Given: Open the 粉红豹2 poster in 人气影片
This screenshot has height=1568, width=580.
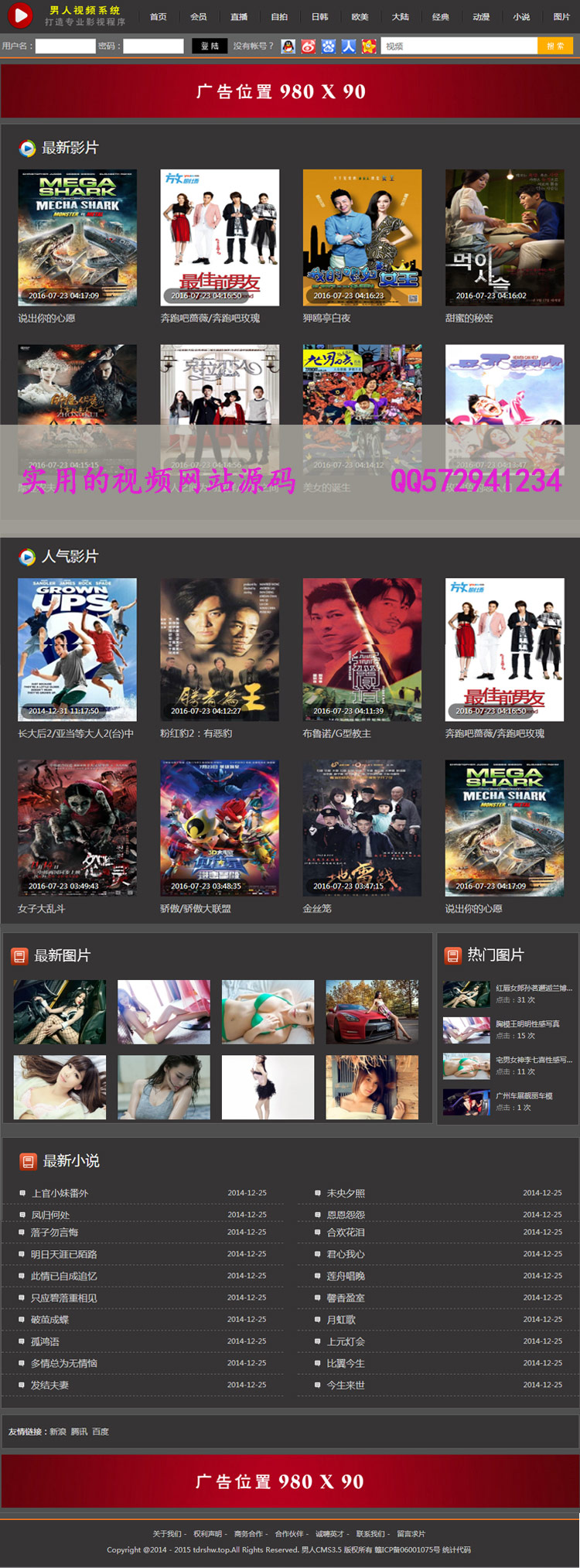Looking at the screenshot, I should (220, 650).
